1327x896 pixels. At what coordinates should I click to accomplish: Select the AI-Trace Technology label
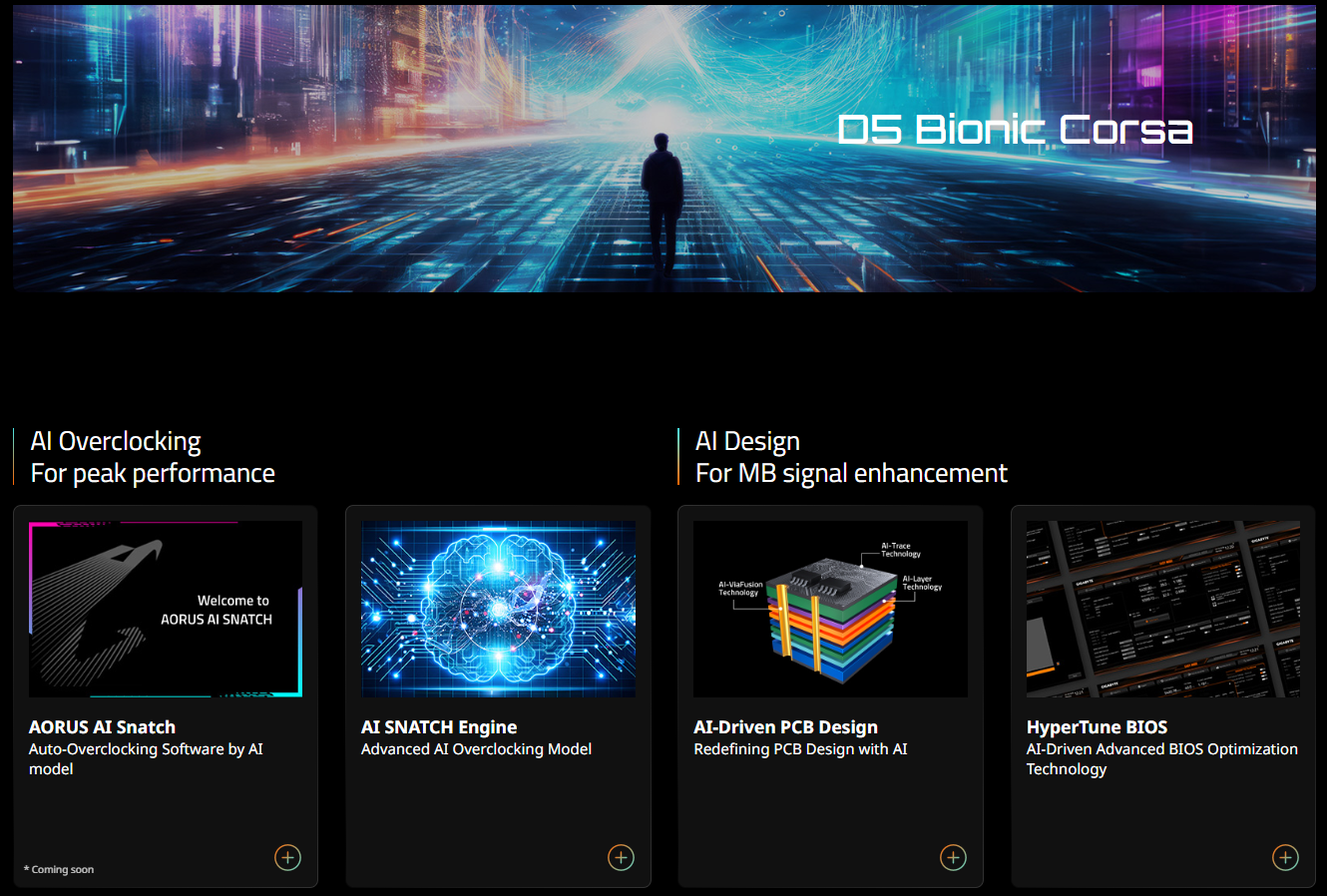pyautogui.click(x=900, y=550)
